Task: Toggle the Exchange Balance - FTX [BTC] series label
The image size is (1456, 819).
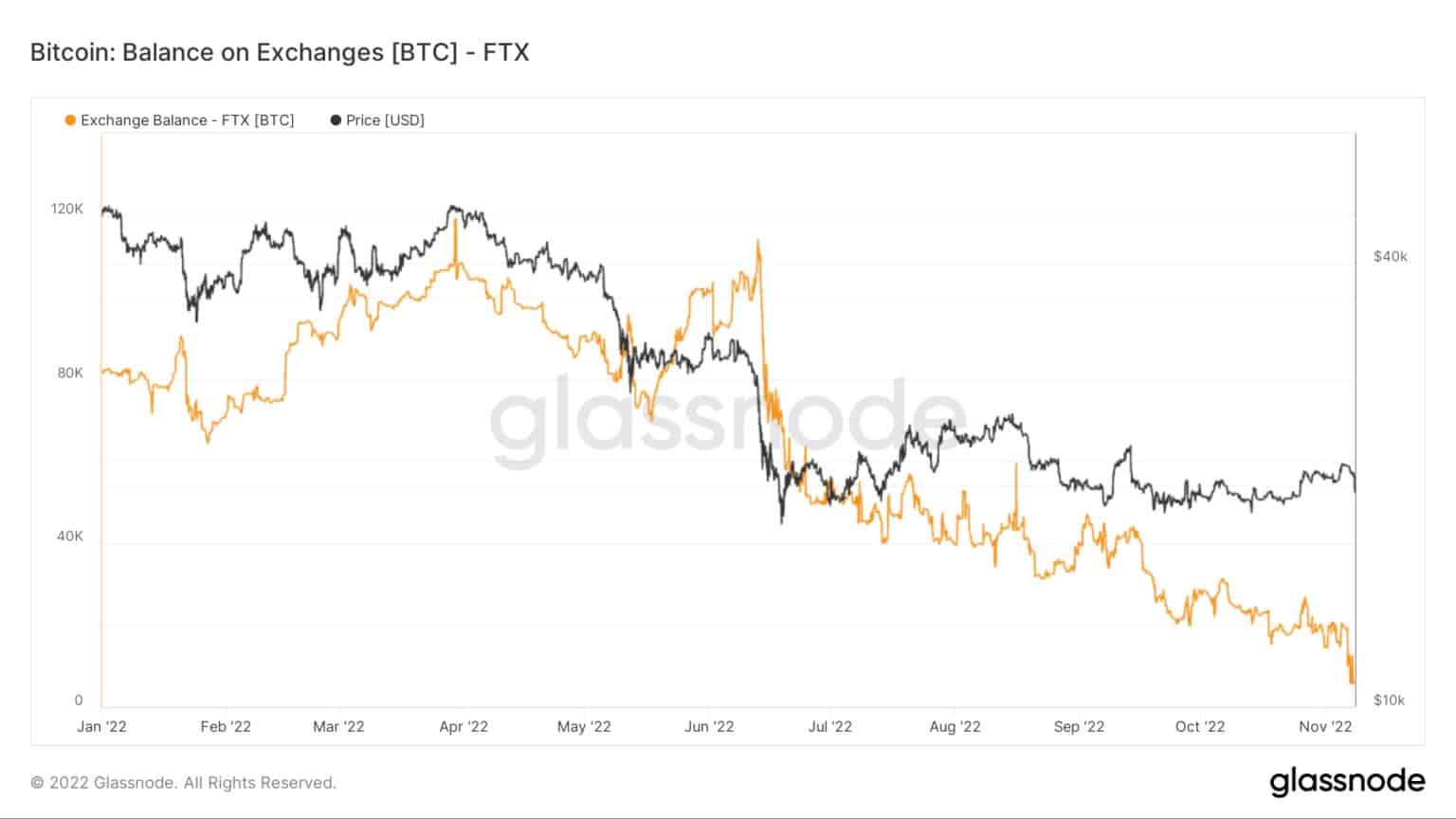Action: [187, 120]
